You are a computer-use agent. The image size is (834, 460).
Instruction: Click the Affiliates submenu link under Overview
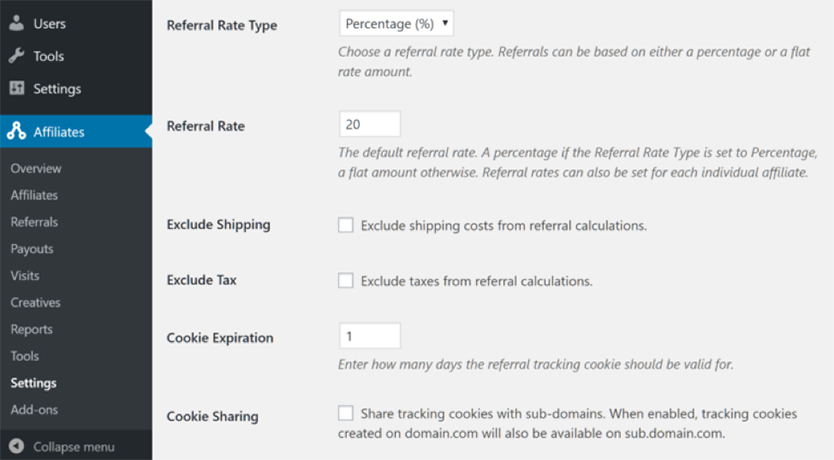pyautogui.click(x=34, y=196)
